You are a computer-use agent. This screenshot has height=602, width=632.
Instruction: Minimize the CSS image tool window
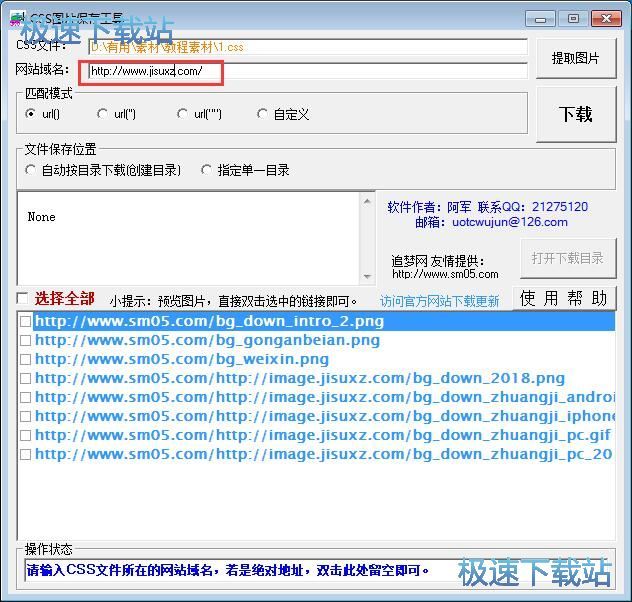tap(541, 19)
